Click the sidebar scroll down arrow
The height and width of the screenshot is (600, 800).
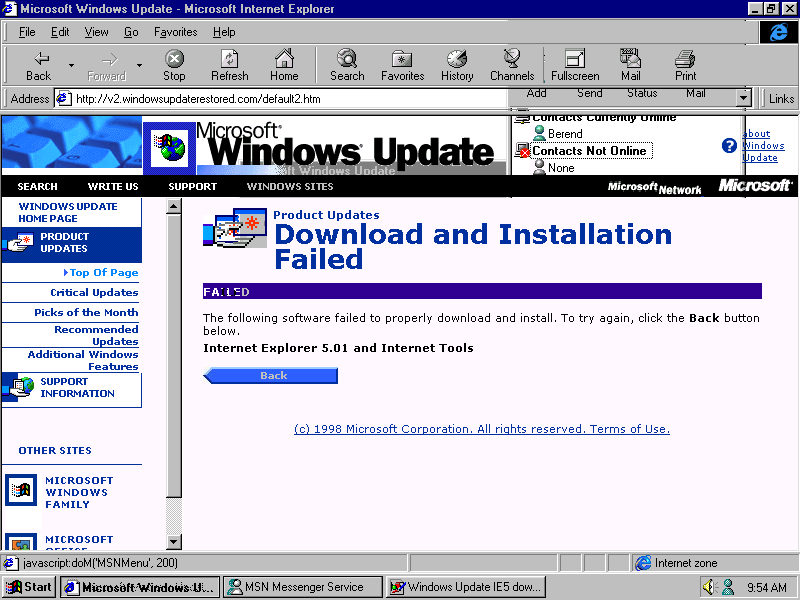[174, 542]
